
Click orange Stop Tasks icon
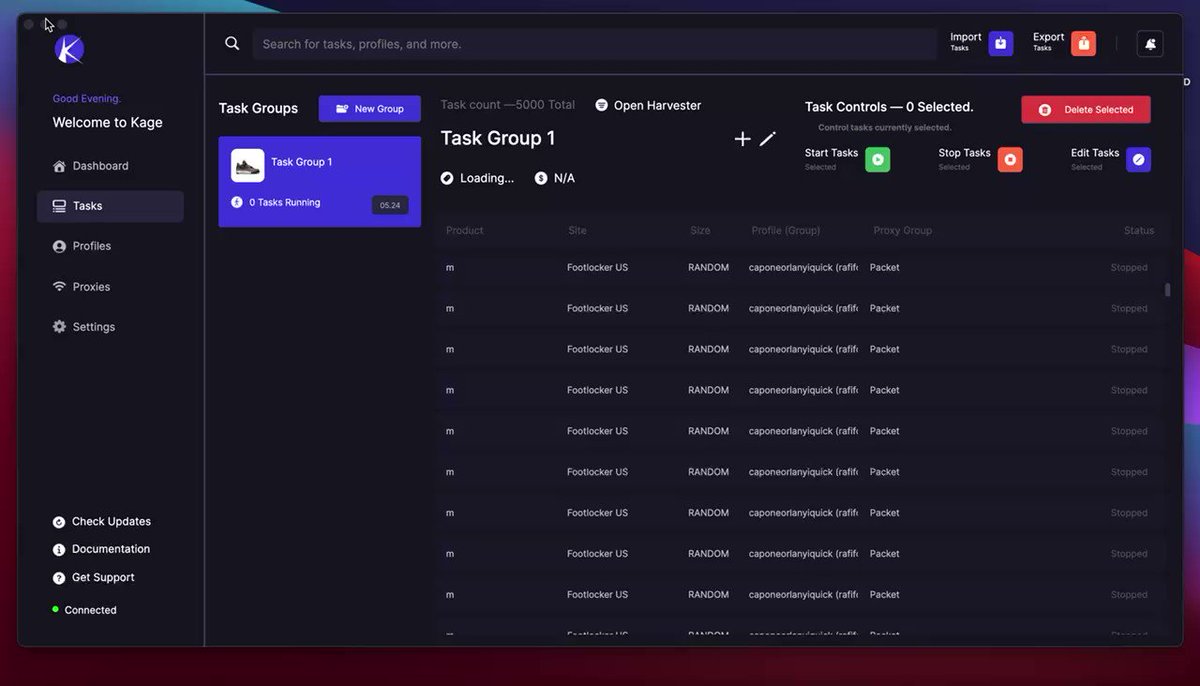tap(1010, 160)
